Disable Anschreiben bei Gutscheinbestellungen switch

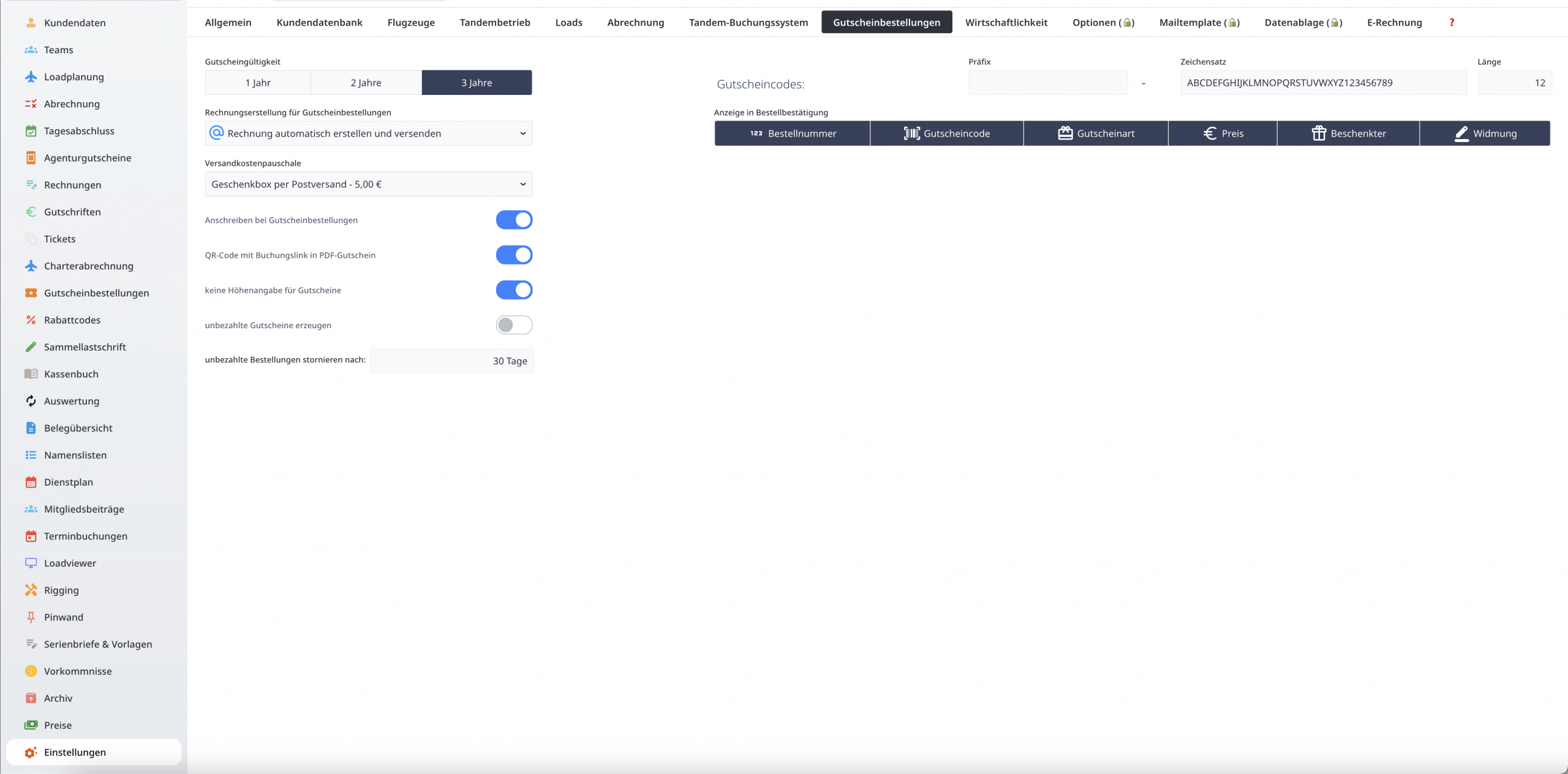coord(514,220)
